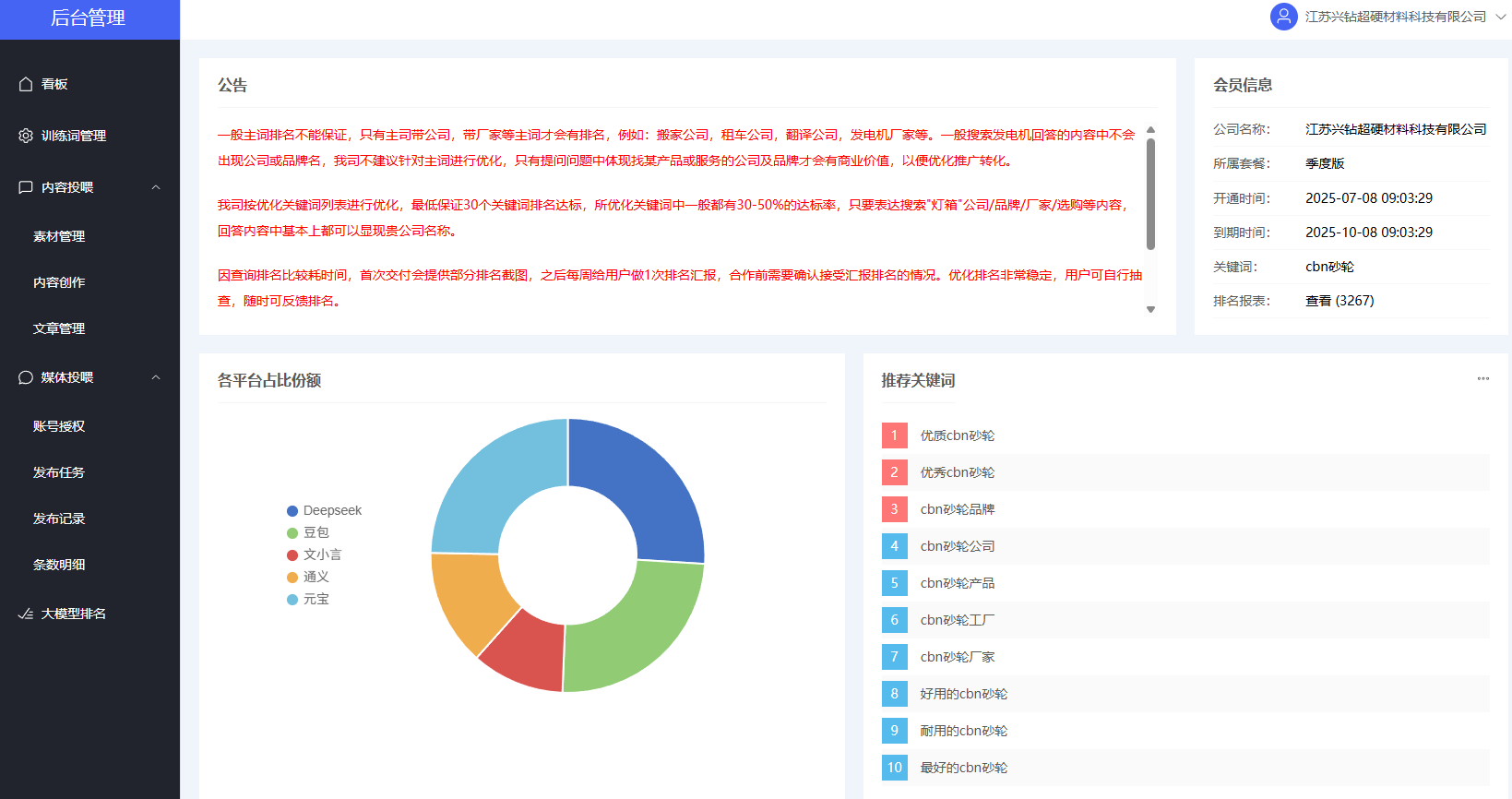Collapse the 内容投喂 submenu chevron
Image resolution: width=1512 pixels, height=799 pixels.
tap(156, 187)
